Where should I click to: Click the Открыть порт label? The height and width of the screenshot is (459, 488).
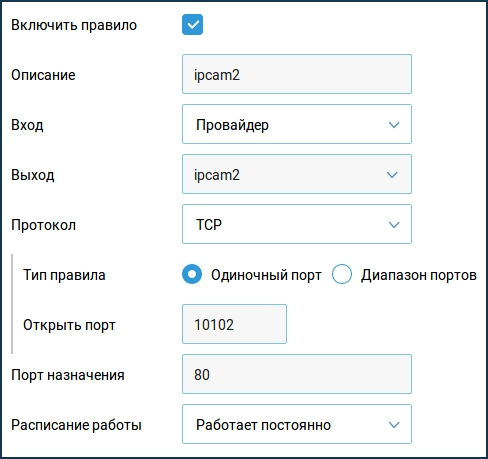[69, 325]
